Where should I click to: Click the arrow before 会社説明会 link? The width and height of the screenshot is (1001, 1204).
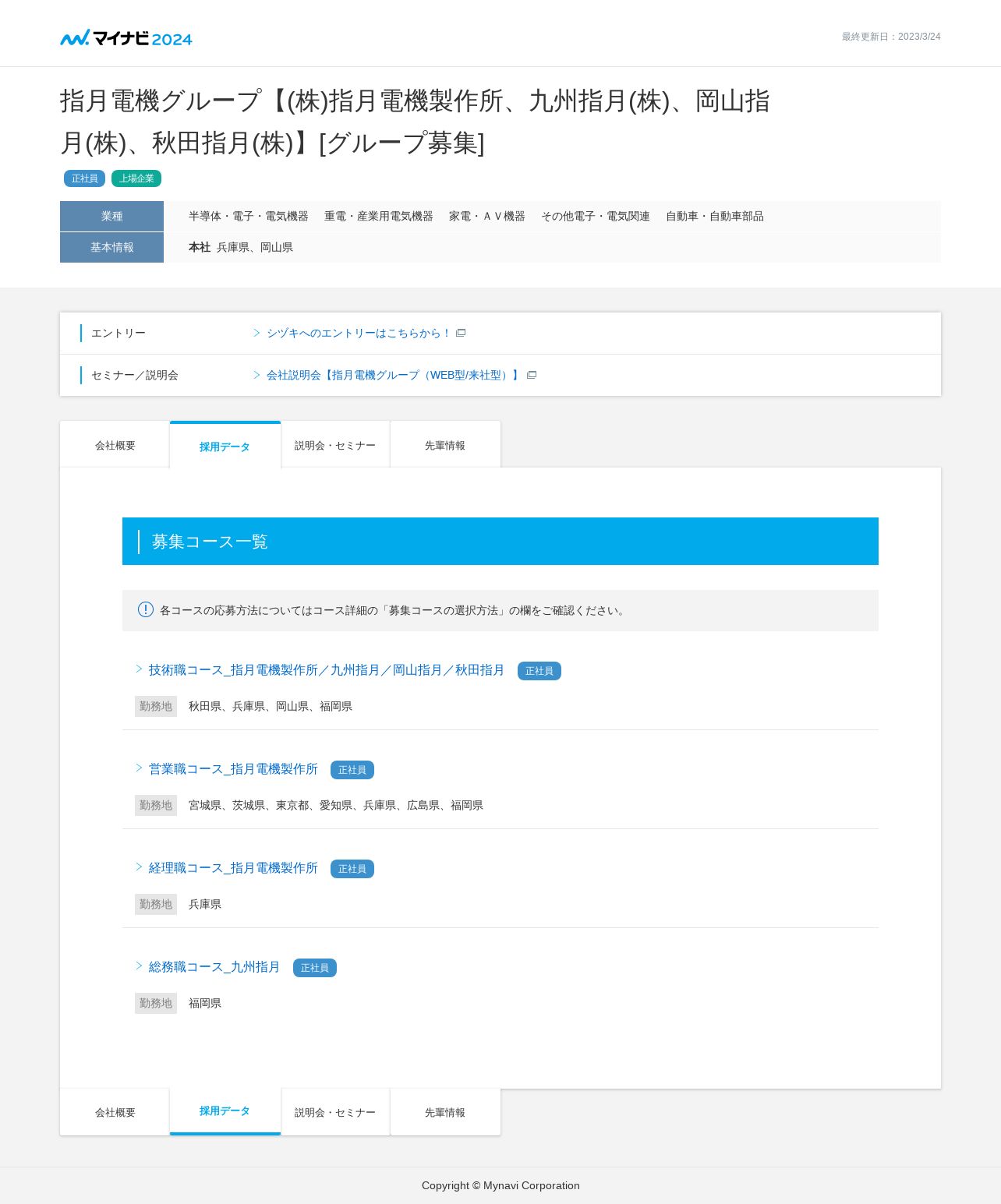[256, 375]
